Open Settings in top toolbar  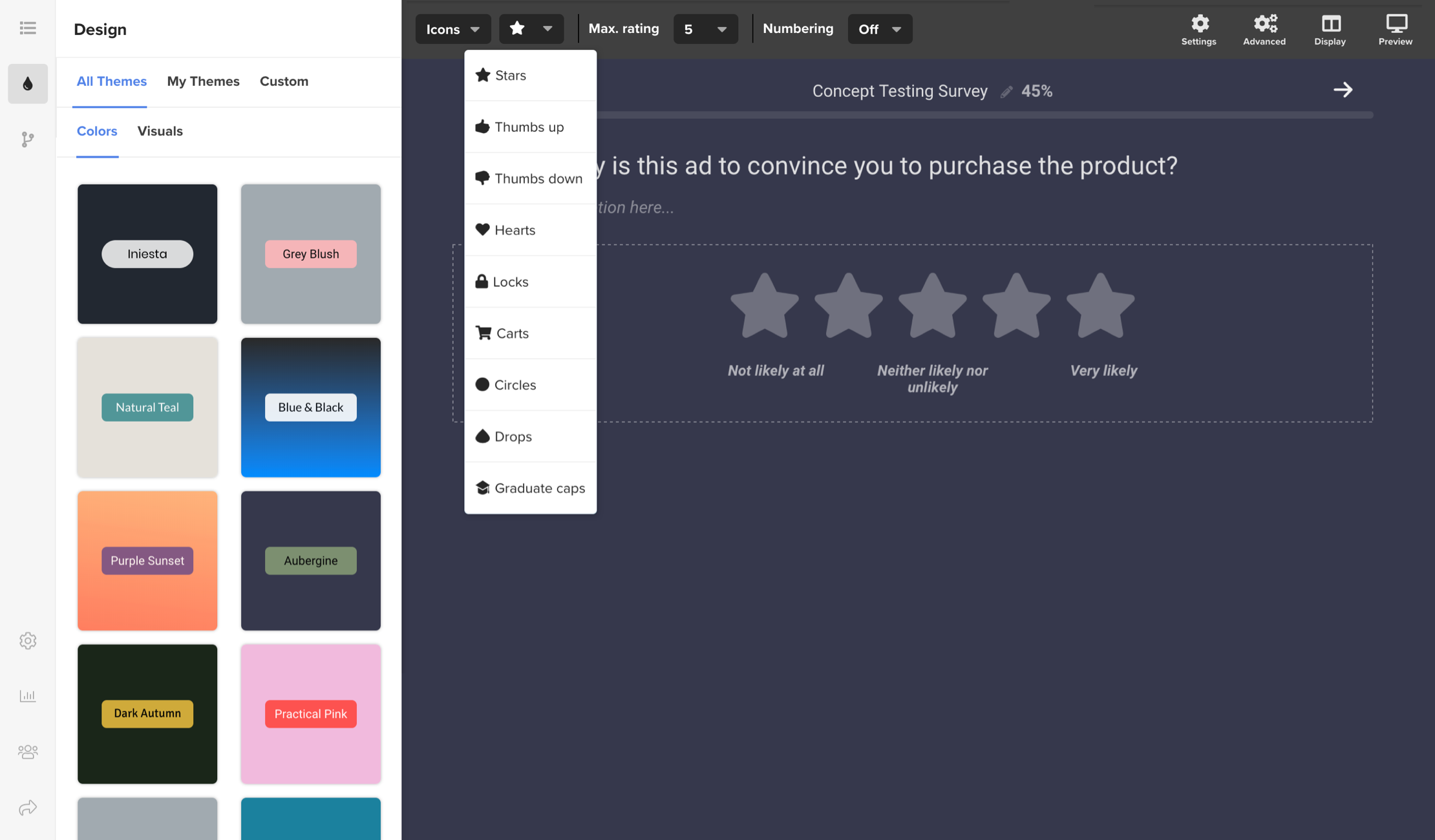point(1198,30)
